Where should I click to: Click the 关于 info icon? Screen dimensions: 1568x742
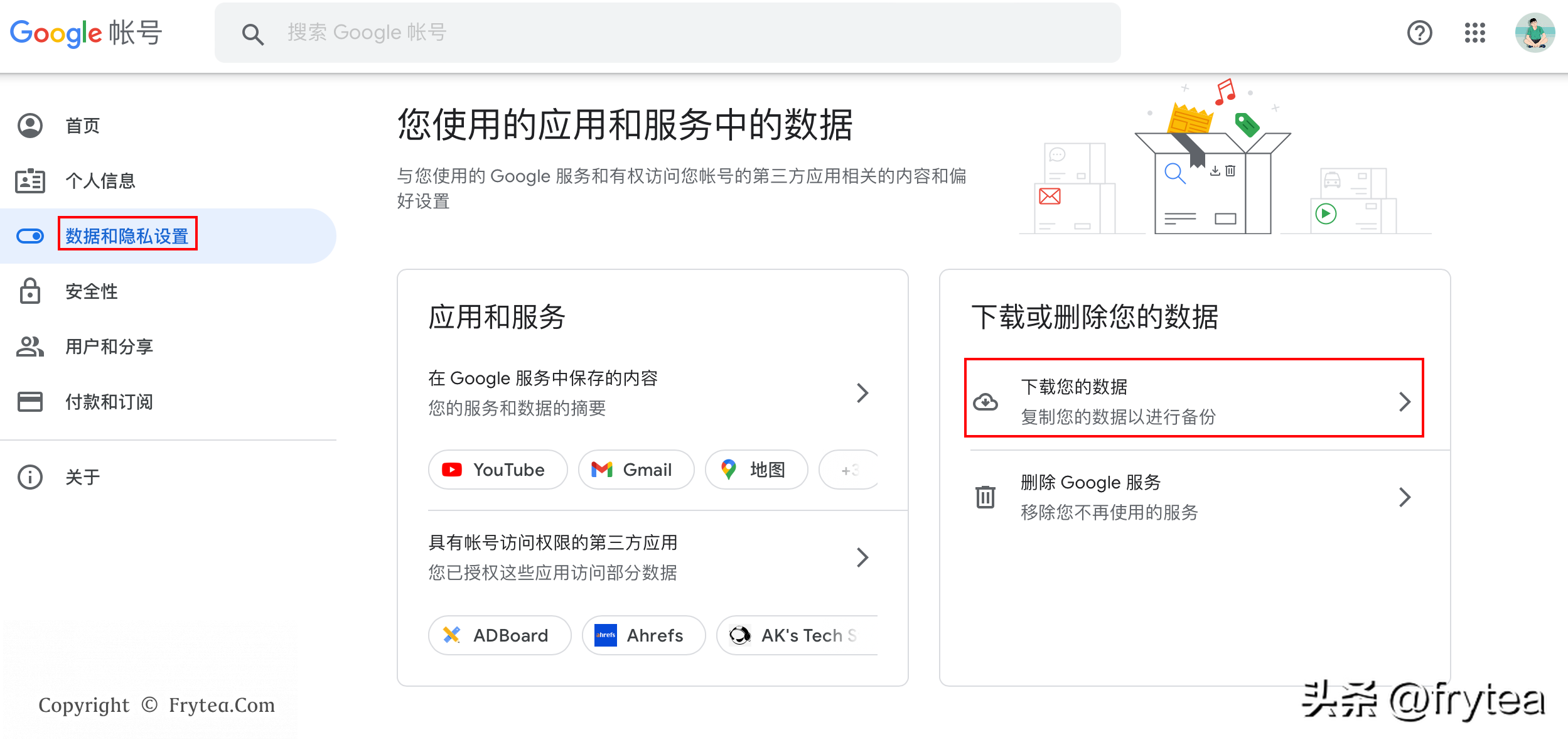point(30,477)
